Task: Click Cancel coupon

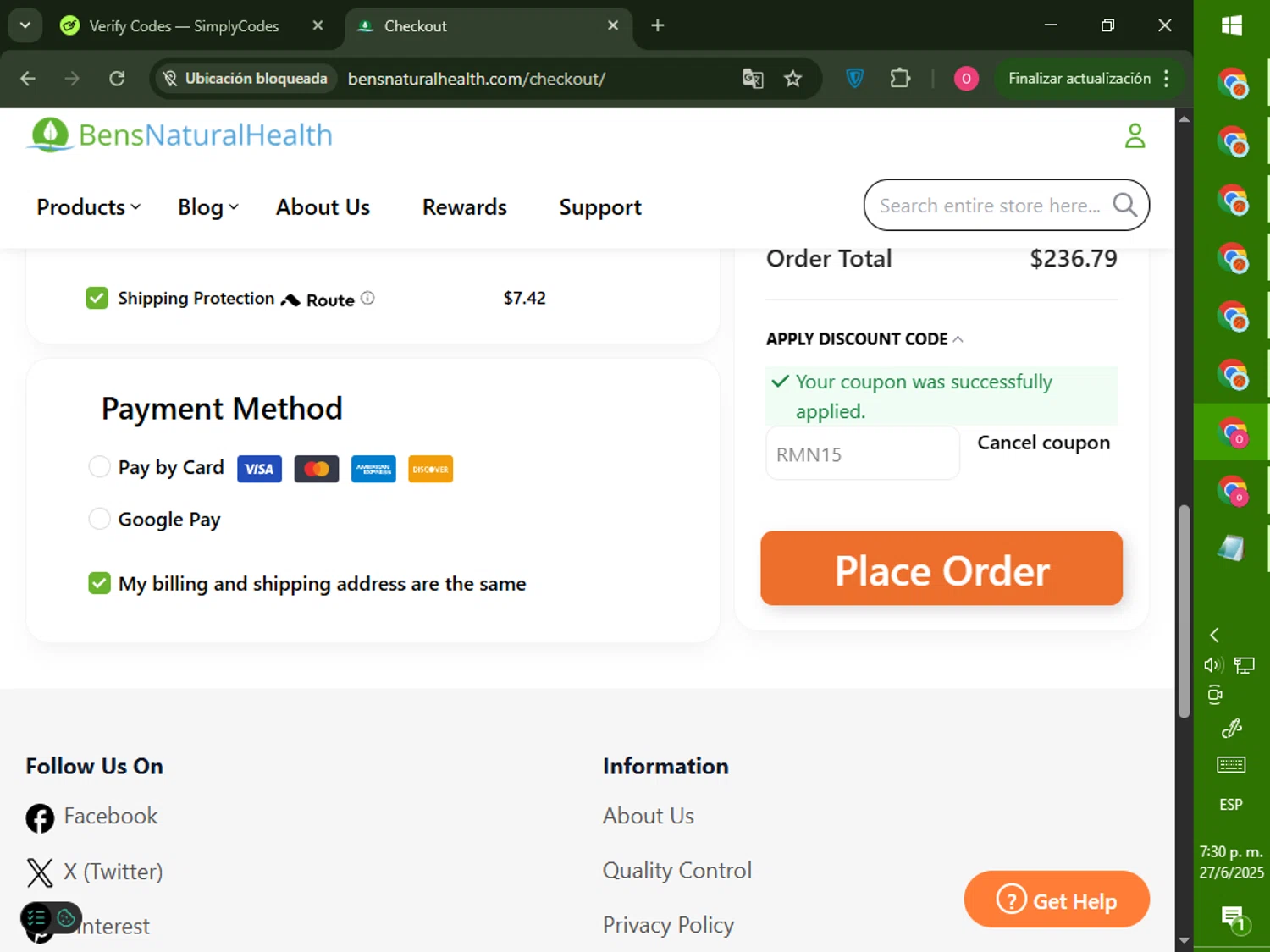Action: [1043, 443]
